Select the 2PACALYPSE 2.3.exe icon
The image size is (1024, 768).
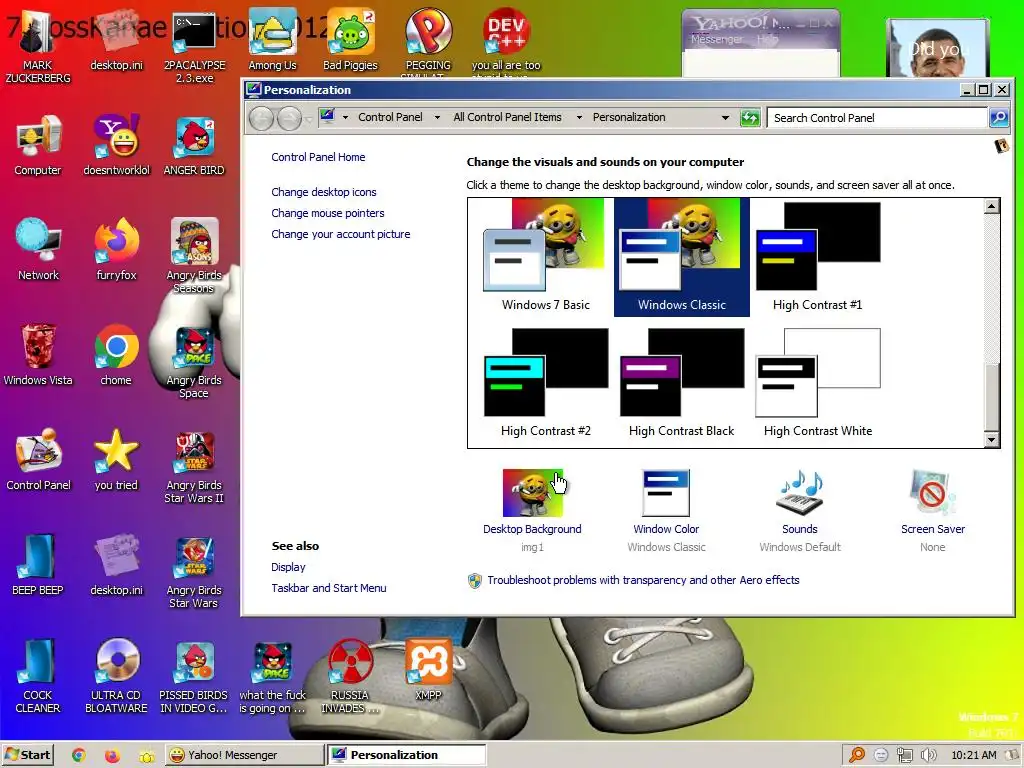coord(194,47)
